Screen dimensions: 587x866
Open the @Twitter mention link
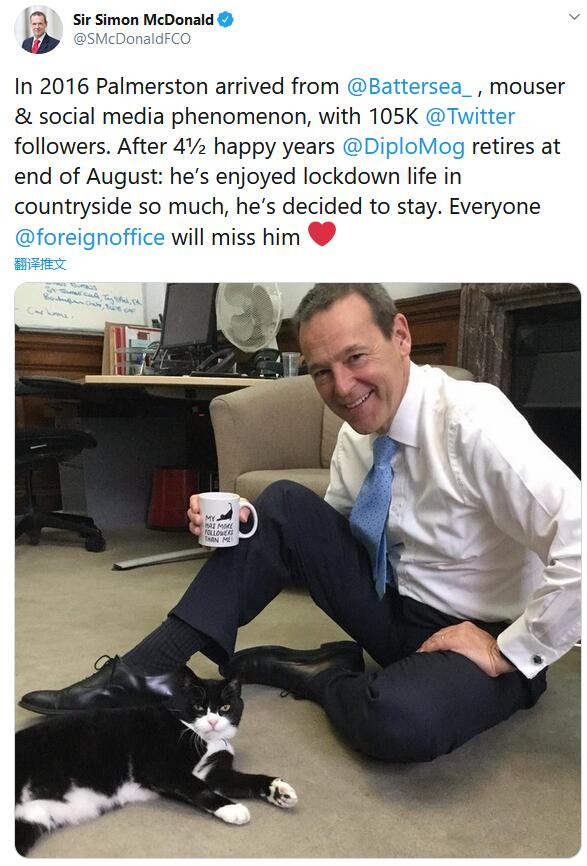click(x=470, y=117)
